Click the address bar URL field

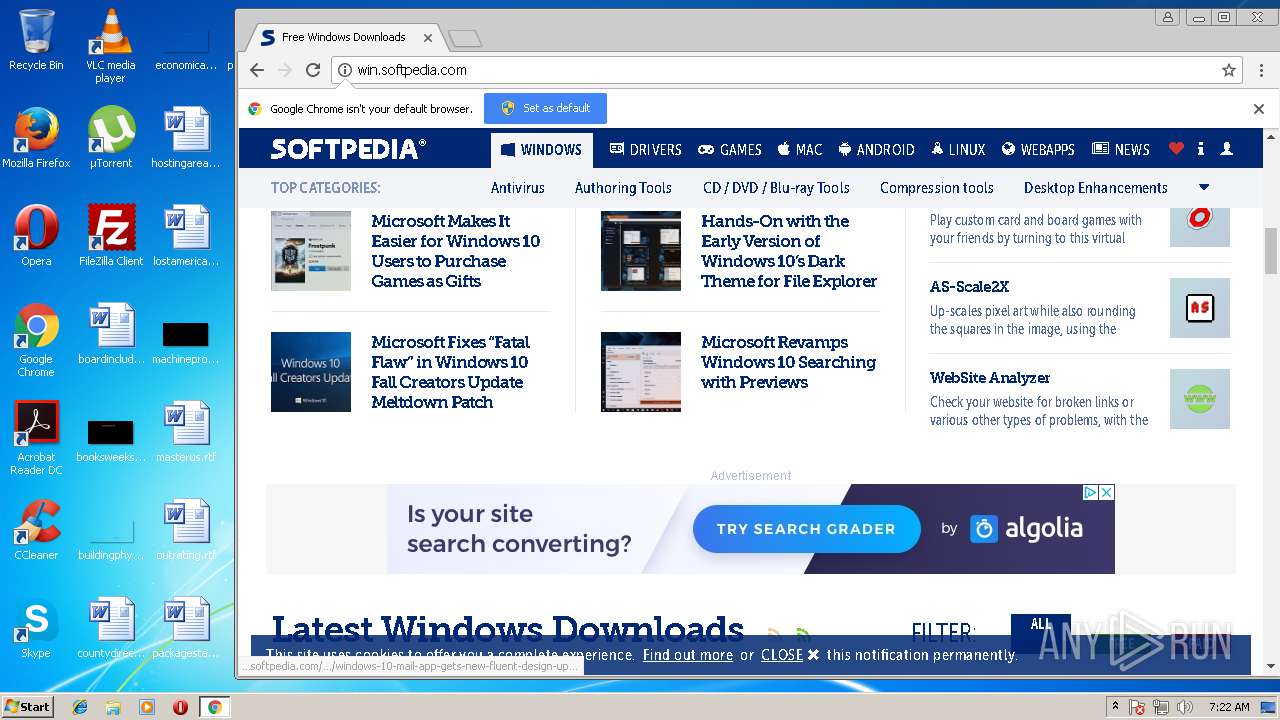point(785,70)
